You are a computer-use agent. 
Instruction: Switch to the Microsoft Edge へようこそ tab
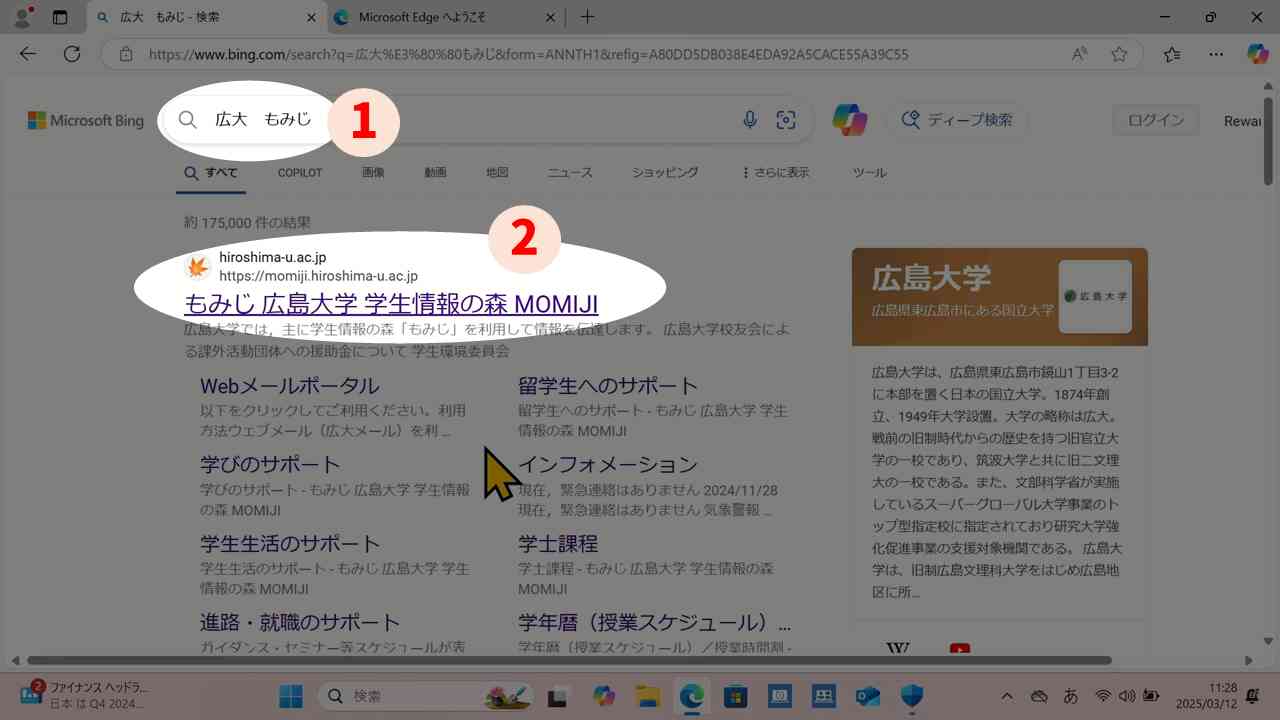pos(441,17)
